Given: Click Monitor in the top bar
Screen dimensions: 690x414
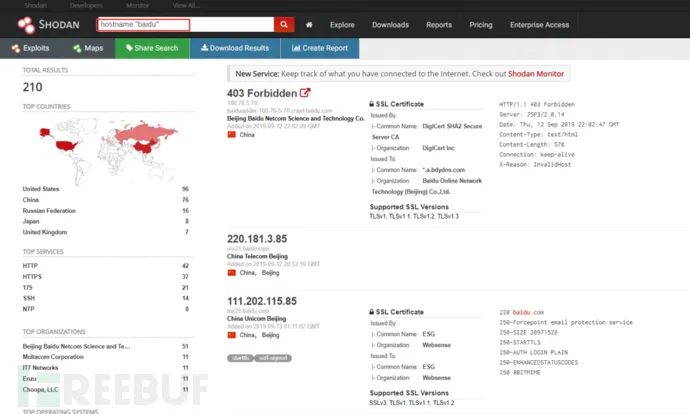Looking at the screenshot, I should click(138, 5).
